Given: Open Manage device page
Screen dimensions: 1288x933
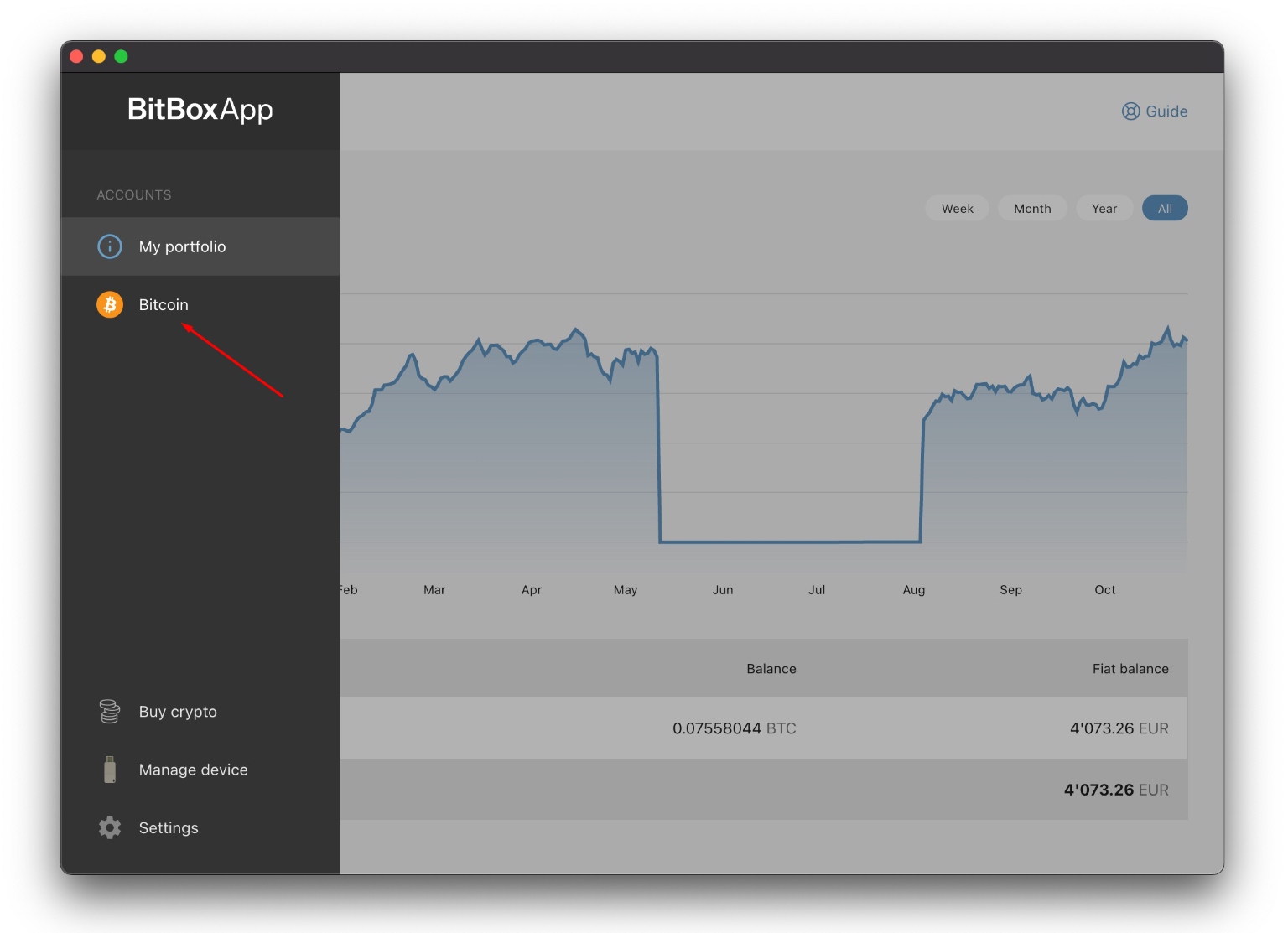Looking at the screenshot, I should coord(200,770).
